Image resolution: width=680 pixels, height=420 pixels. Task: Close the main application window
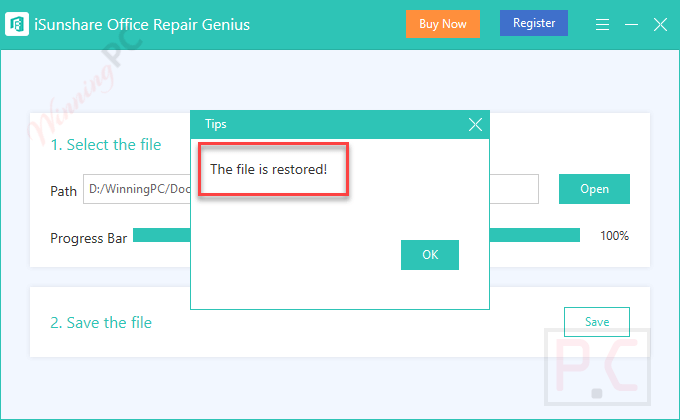(660, 25)
